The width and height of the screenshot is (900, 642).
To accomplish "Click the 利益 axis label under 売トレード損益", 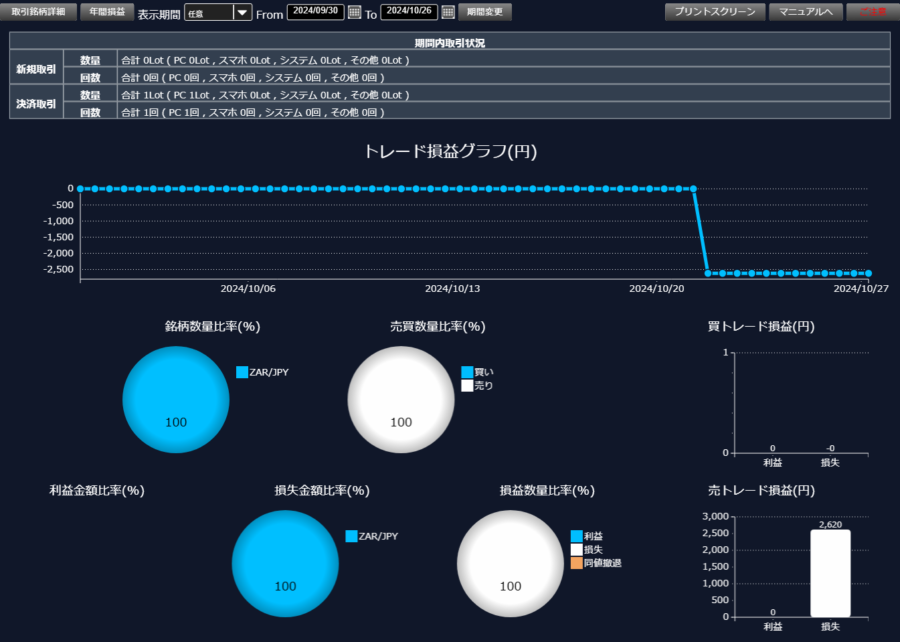I will 773,627.
